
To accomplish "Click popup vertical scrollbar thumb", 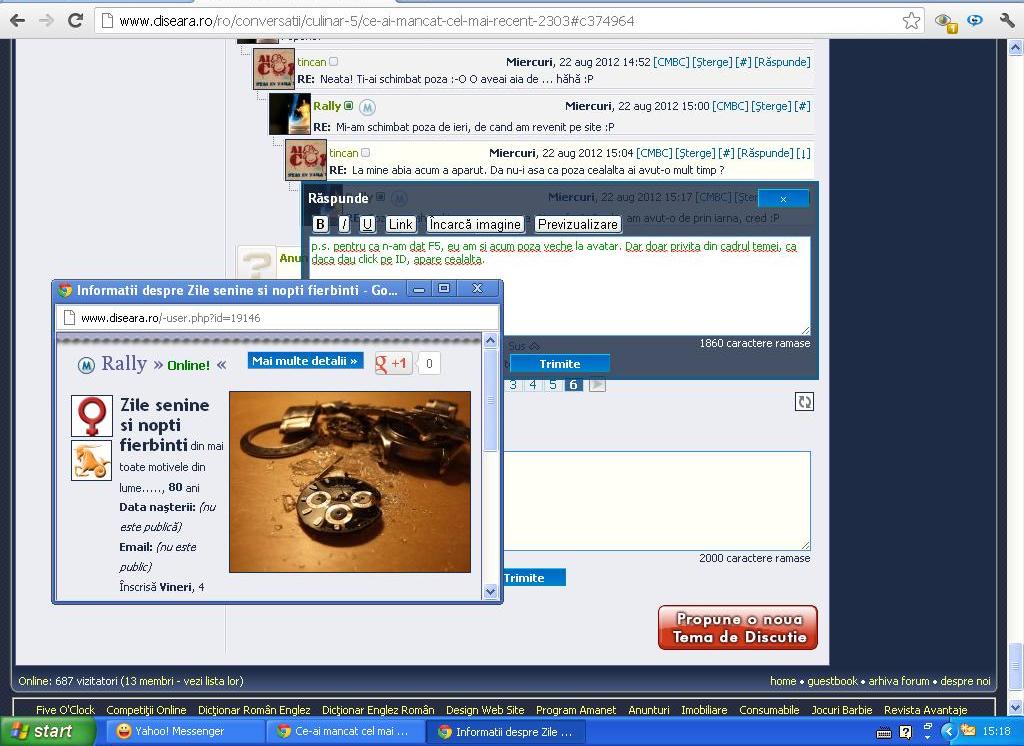I will (490, 400).
